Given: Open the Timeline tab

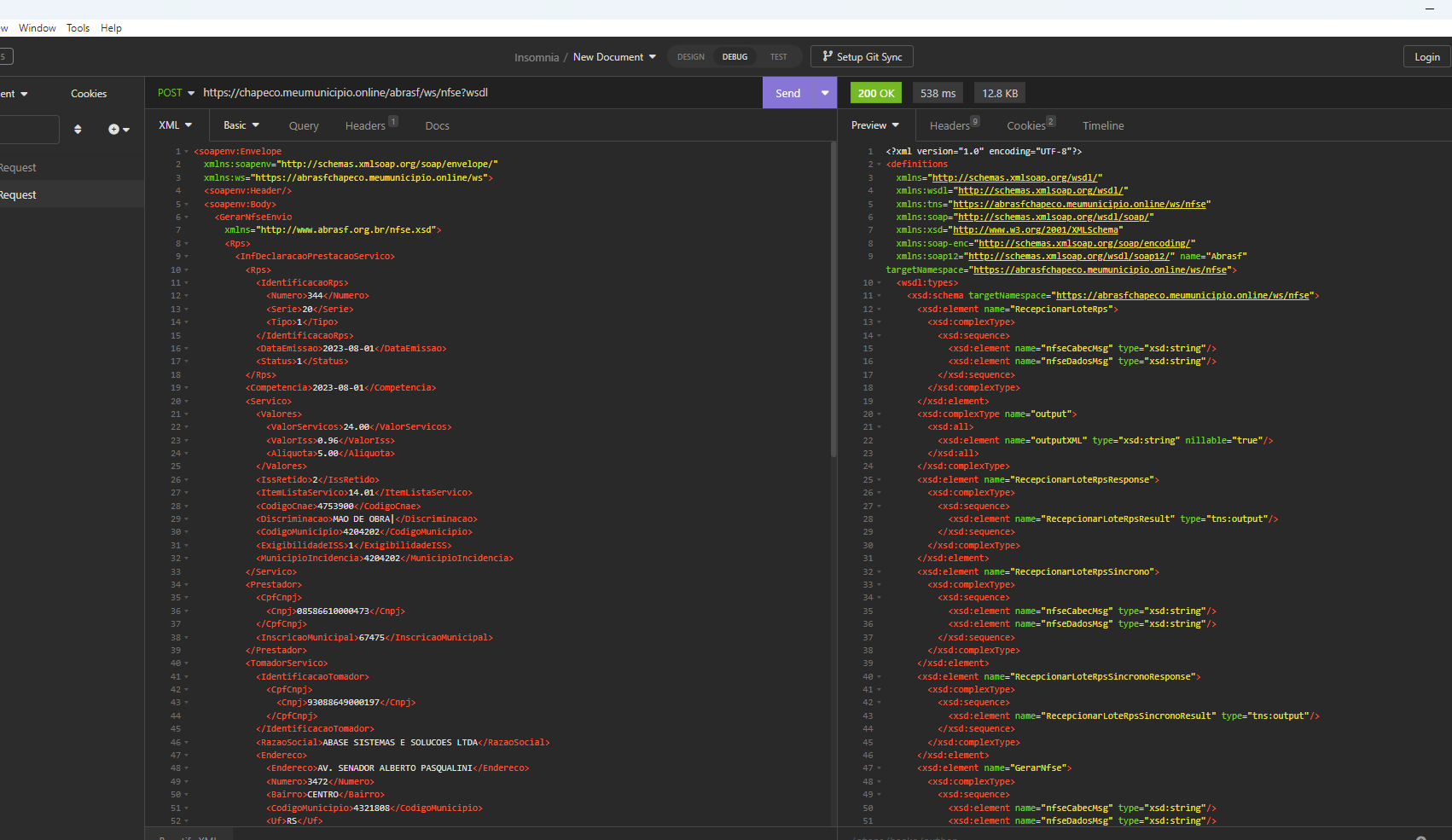Looking at the screenshot, I should [x=1103, y=125].
